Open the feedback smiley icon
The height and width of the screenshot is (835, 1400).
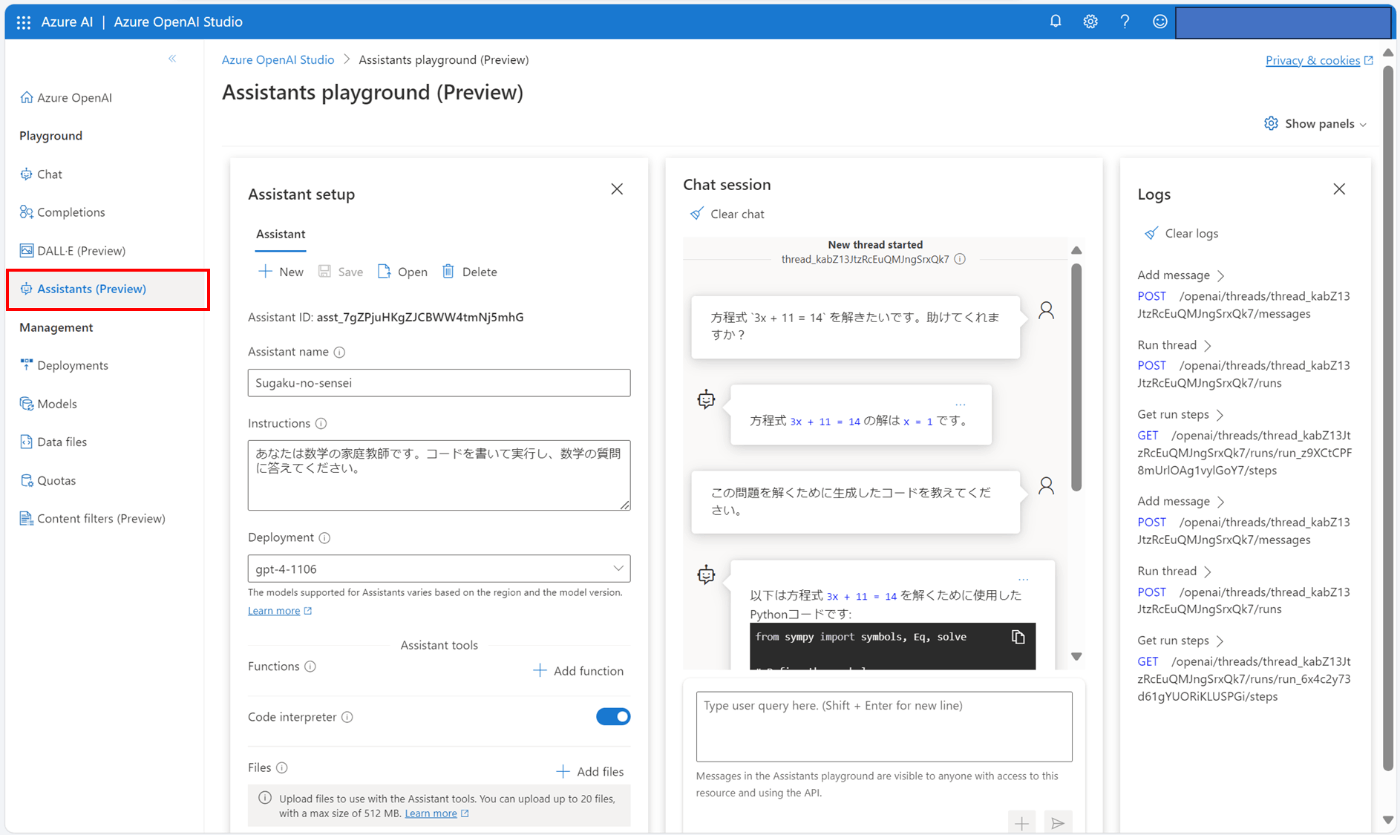coord(1160,21)
